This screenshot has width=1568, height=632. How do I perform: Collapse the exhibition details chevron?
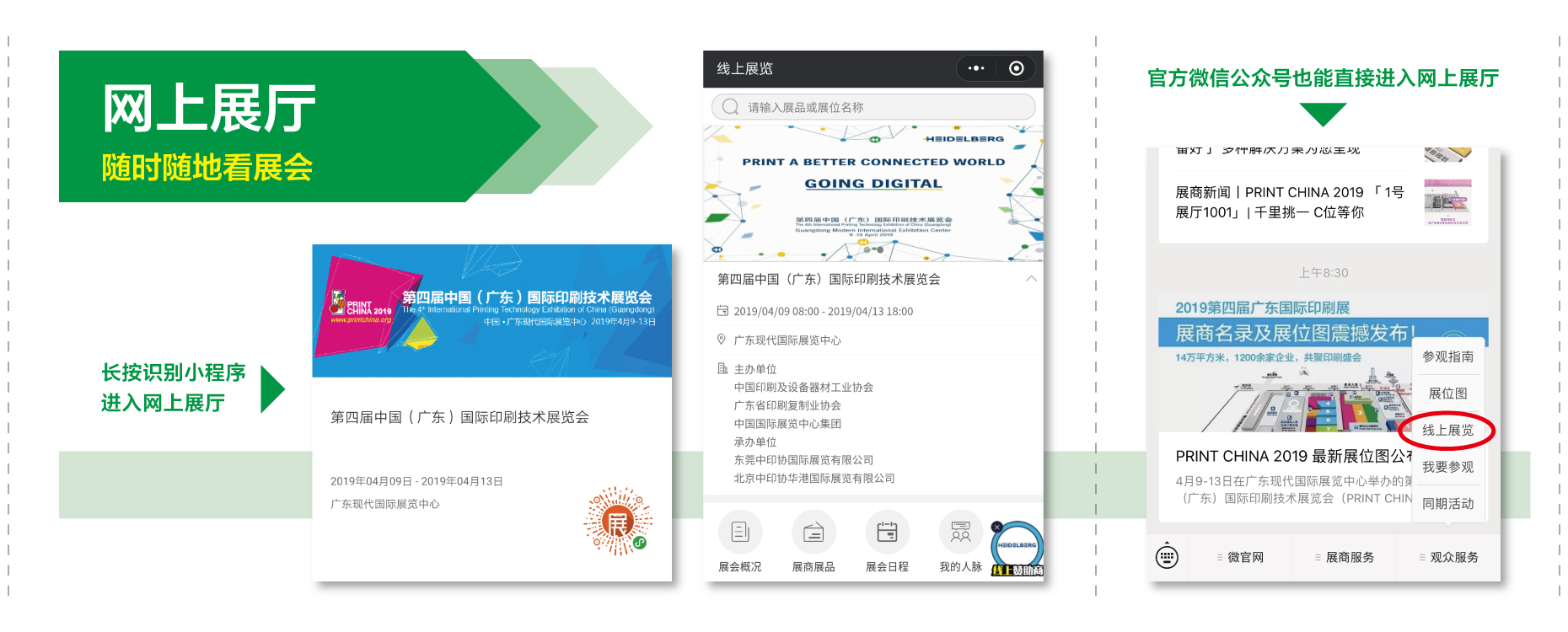[1030, 279]
